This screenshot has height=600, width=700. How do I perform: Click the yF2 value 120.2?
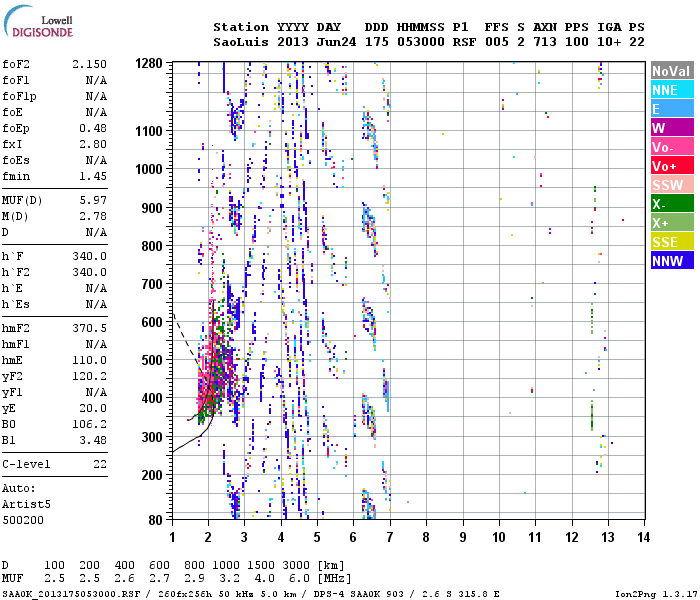[89, 376]
